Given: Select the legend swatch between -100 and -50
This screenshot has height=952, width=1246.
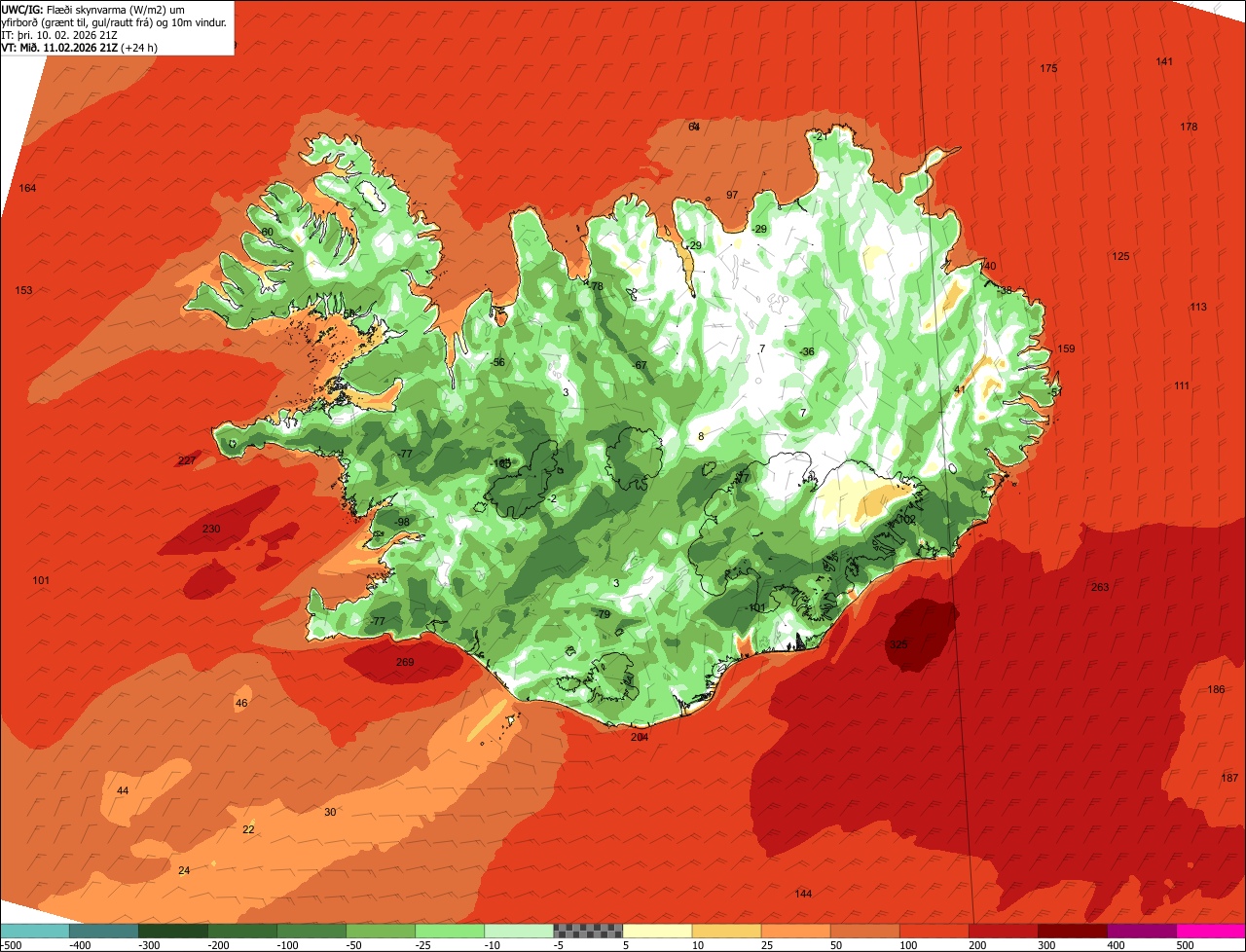Looking at the screenshot, I should coord(311,931).
